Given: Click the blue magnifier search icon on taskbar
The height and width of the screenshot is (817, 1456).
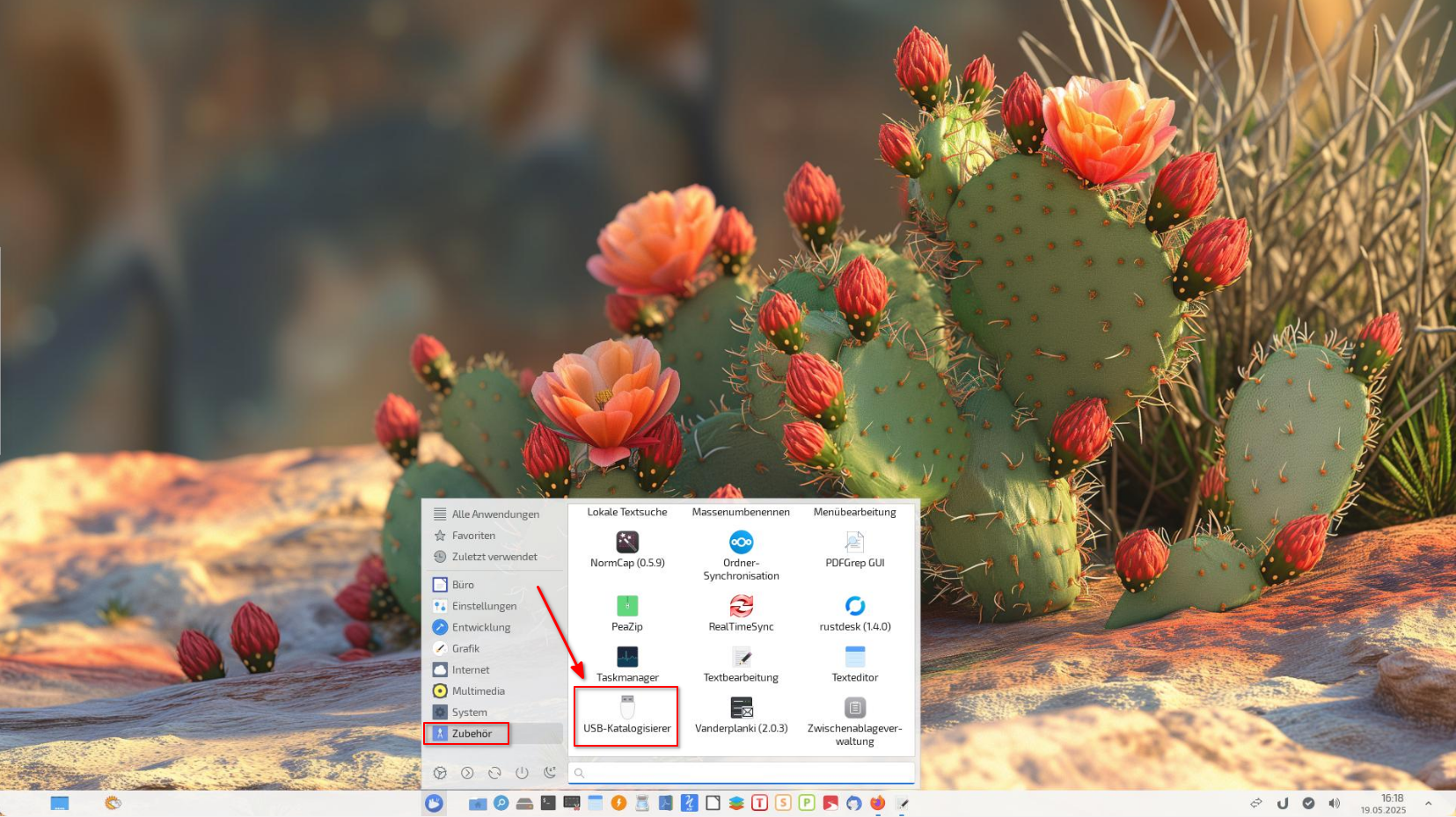Looking at the screenshot, I should (x=501, y=803).
